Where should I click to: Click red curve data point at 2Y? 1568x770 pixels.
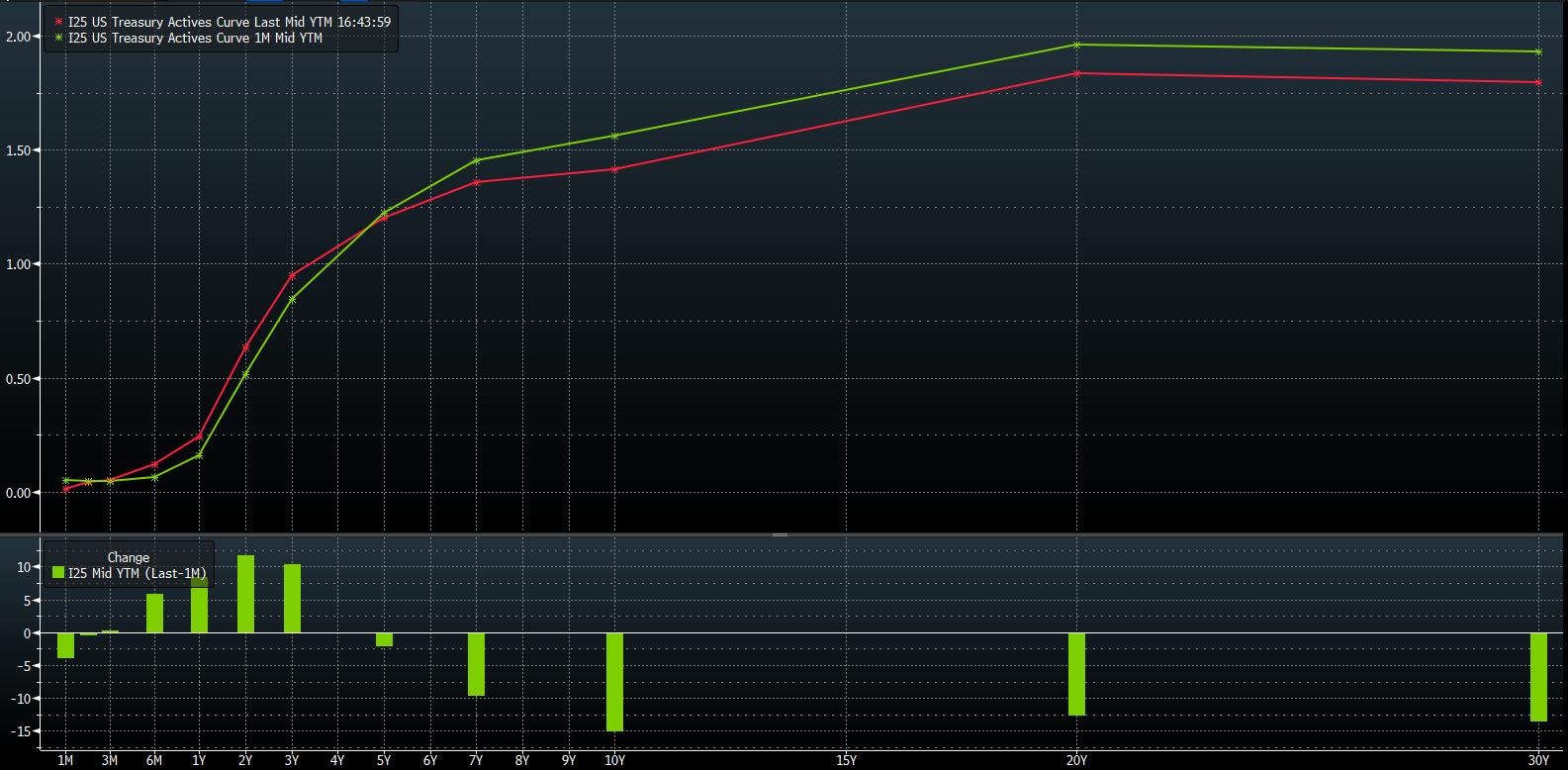click(x=245, y=347)
